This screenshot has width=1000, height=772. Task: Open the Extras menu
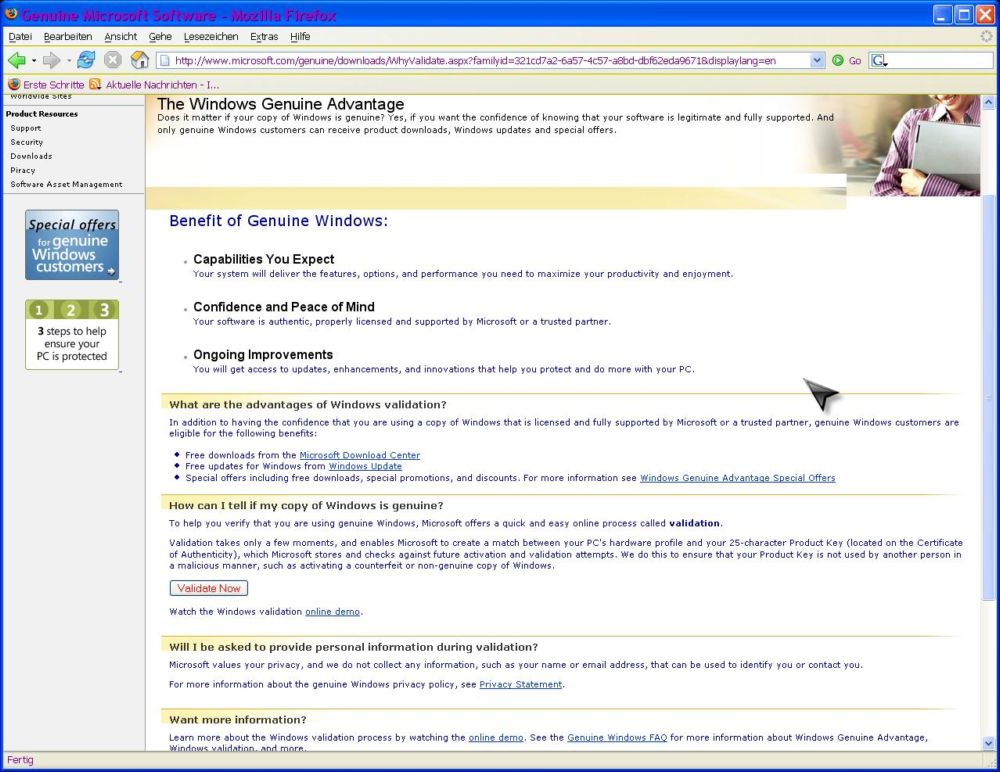[264, 37]
